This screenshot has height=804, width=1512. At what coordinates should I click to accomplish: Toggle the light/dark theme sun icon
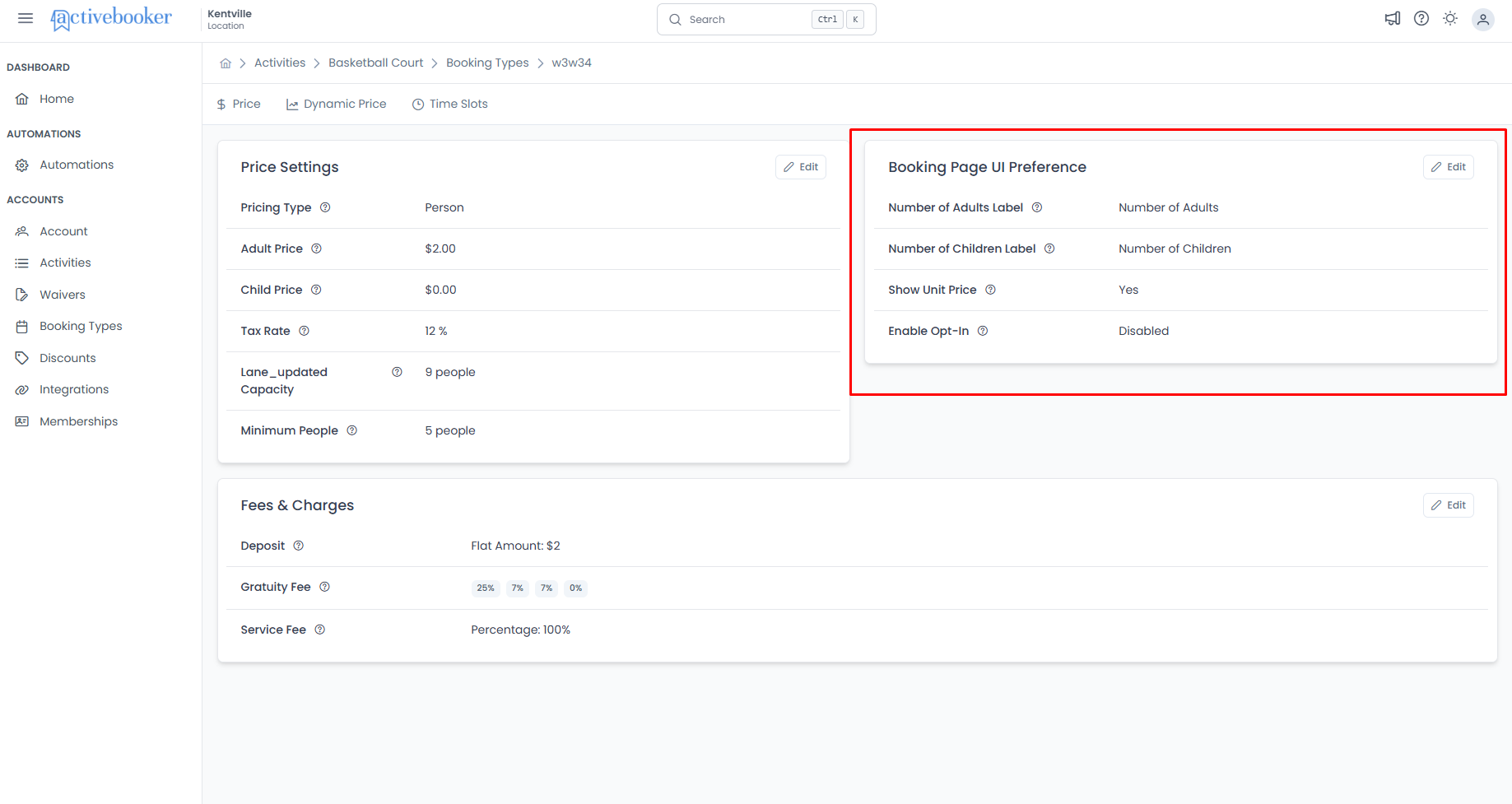(x=1450, y=18)
